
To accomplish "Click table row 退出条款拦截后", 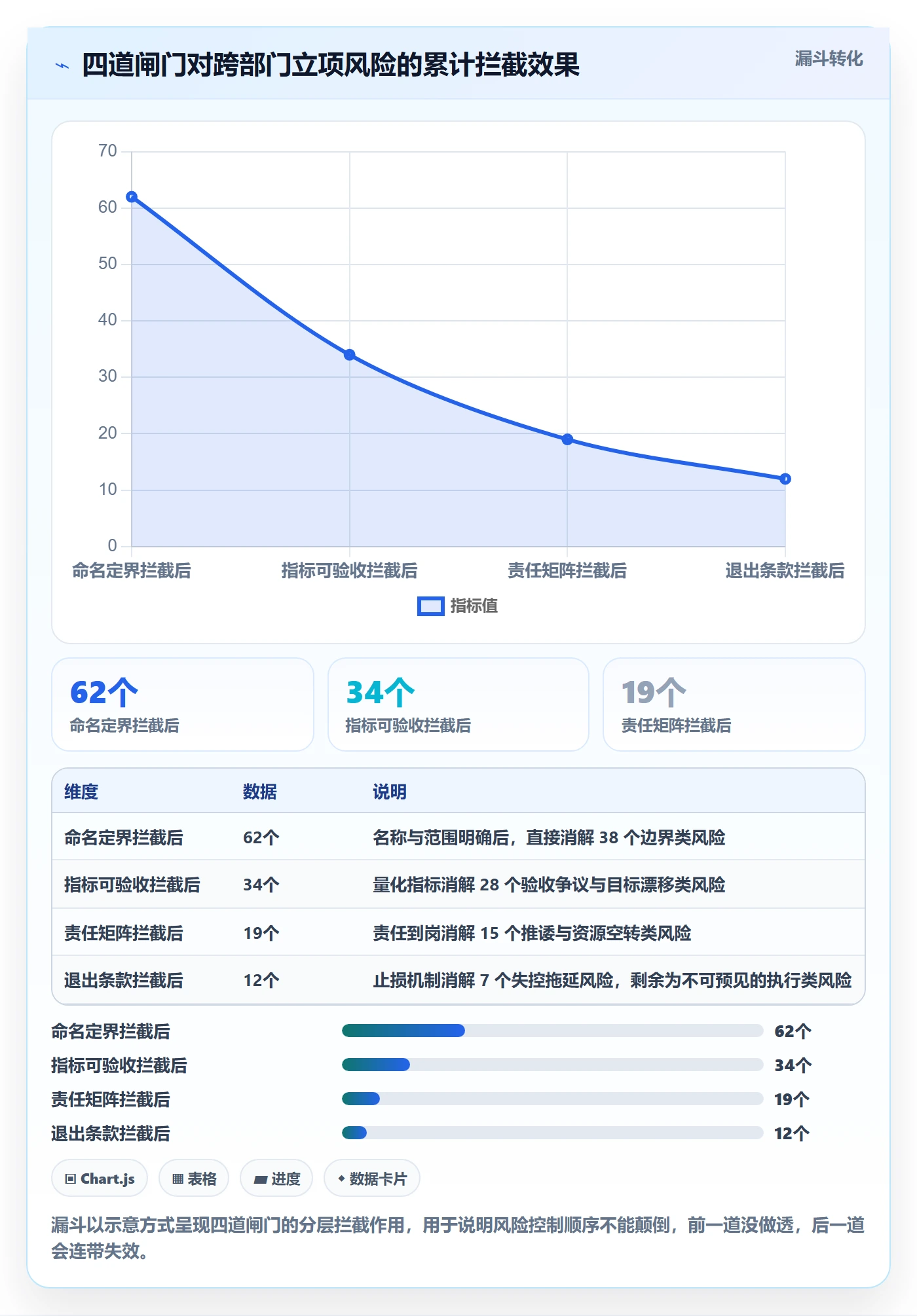I will [458, 980].
